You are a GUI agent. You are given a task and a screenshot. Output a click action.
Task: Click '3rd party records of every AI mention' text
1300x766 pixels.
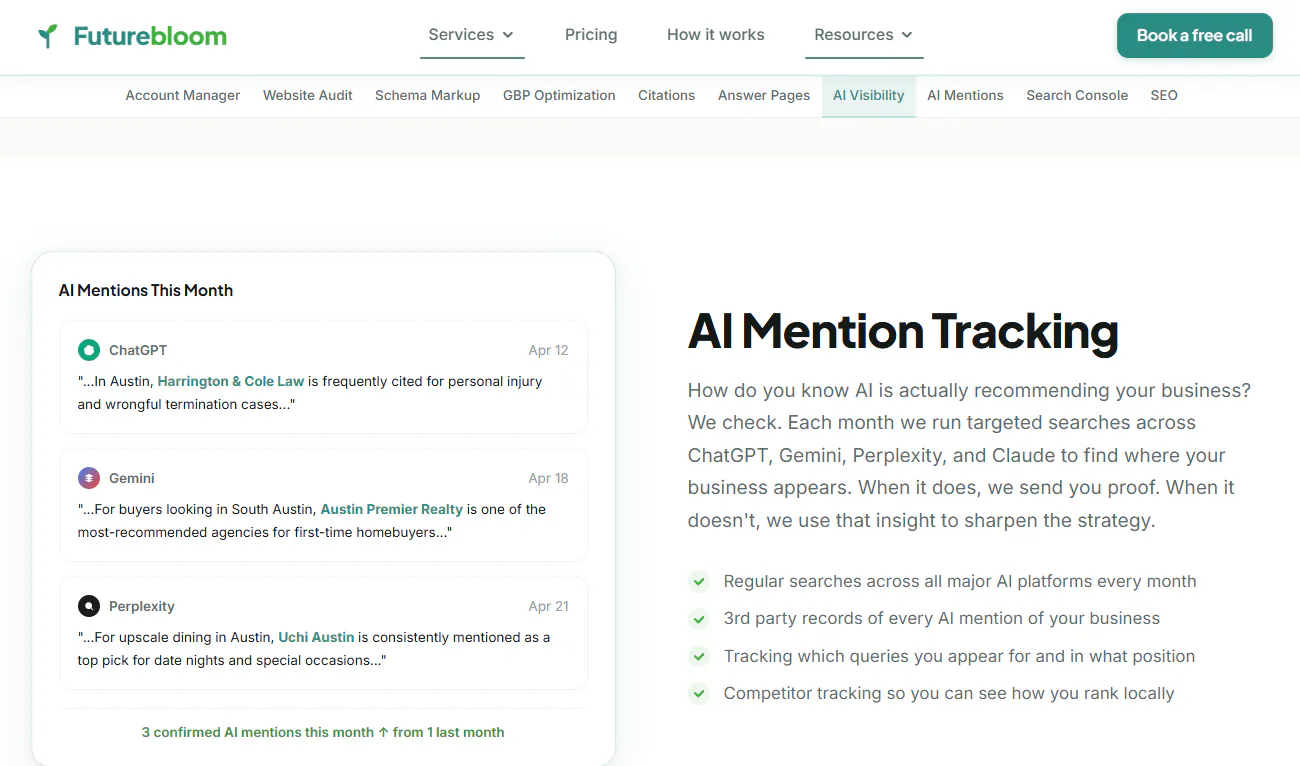(x=942, y=618)
